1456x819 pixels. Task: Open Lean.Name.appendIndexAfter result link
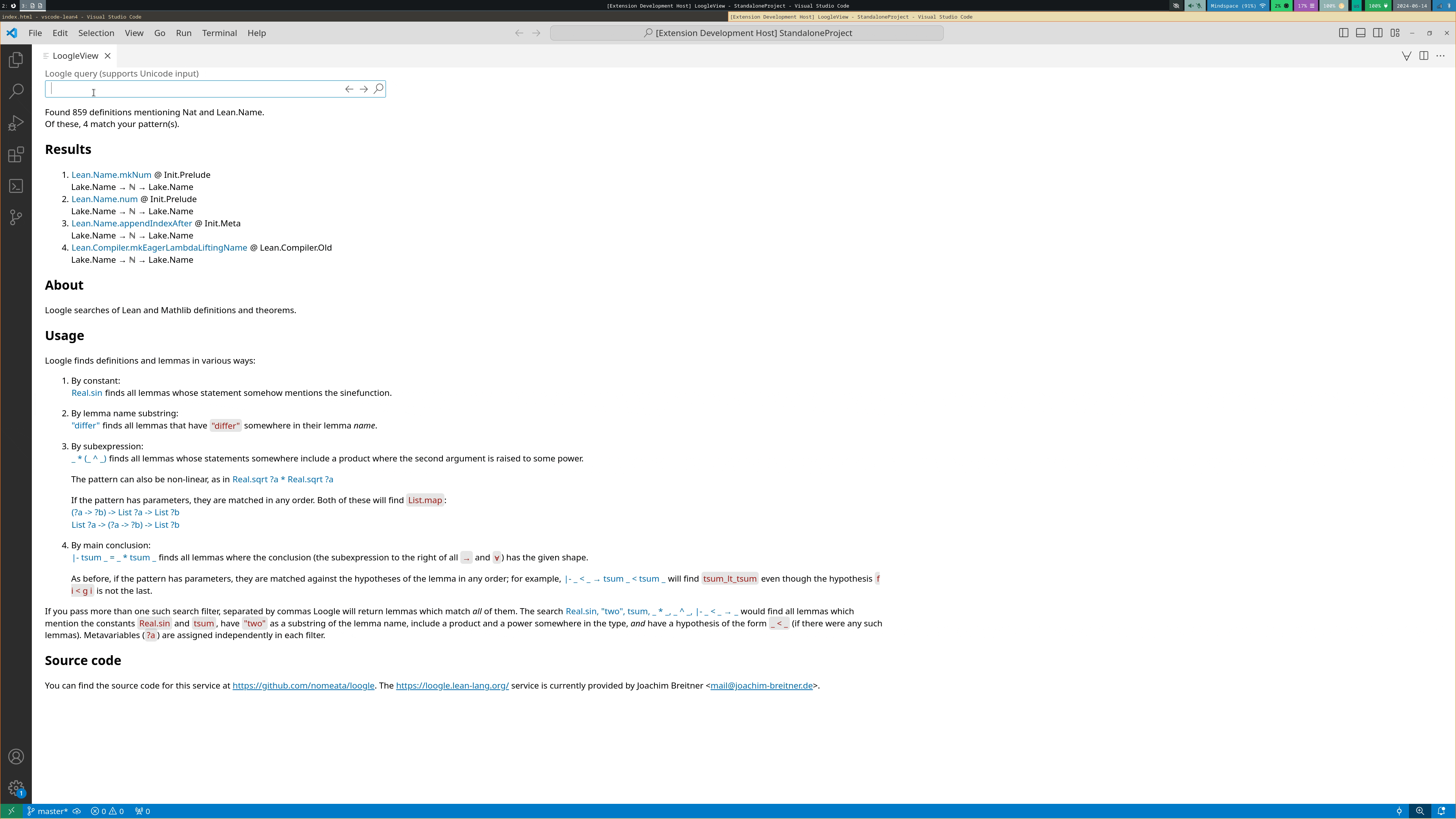(132, 223)
